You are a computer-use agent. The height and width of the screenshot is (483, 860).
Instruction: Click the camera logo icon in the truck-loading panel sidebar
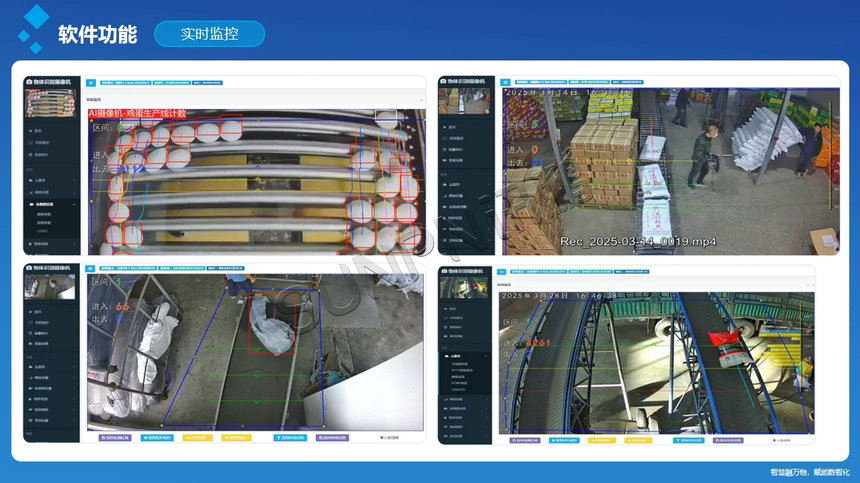tap(445, 270)
